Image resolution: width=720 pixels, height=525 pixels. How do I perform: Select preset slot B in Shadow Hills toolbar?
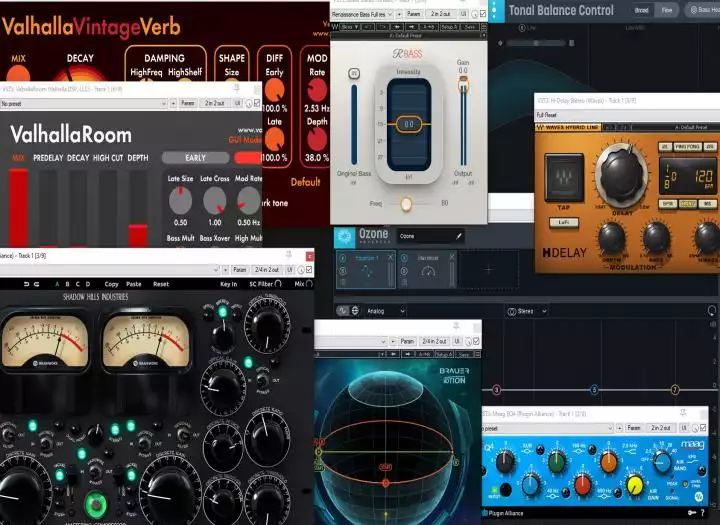point(67,284)
